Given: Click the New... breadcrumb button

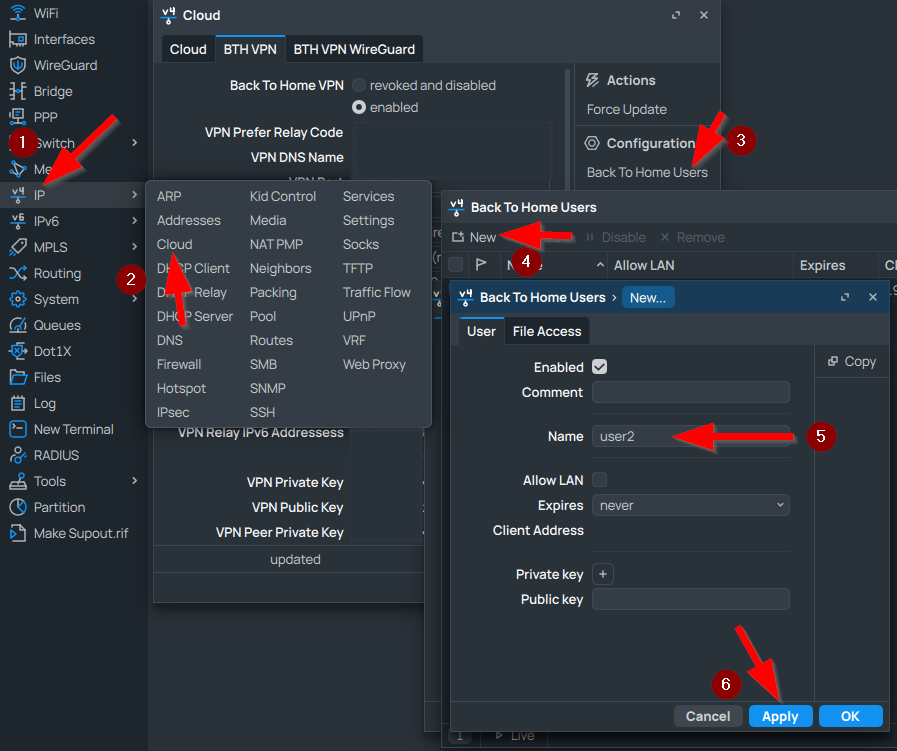Looking at the screenshot, I should 648,297.
